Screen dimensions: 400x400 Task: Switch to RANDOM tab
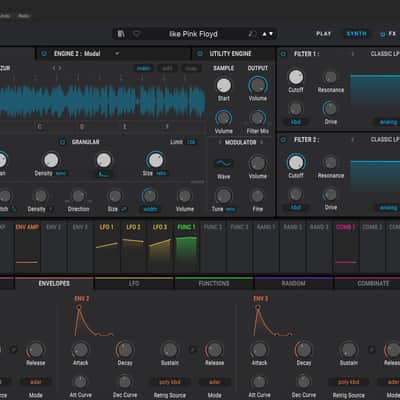click(294, 284)
